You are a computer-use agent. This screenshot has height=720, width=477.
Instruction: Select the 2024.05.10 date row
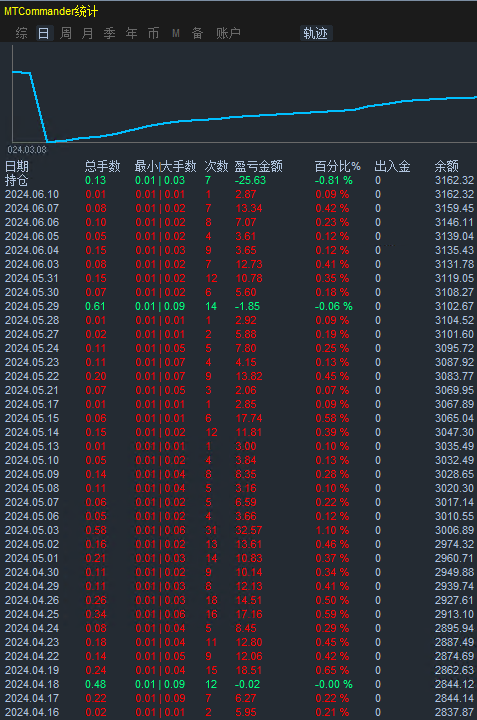[238, 460]
